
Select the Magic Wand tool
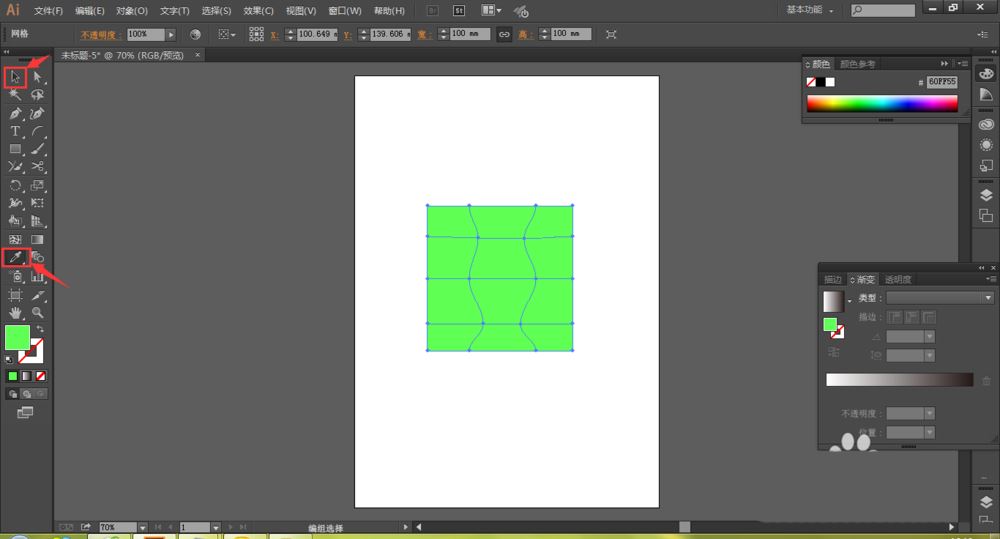pos(15,95)
